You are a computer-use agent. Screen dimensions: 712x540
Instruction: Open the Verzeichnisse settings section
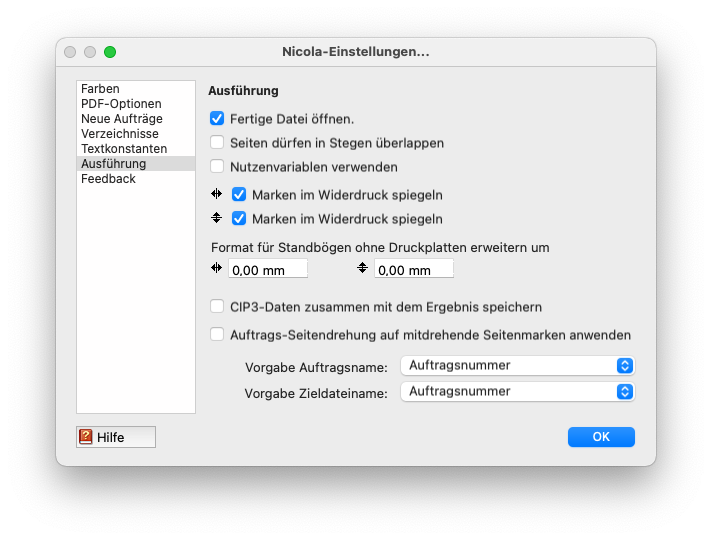[136, 134]
